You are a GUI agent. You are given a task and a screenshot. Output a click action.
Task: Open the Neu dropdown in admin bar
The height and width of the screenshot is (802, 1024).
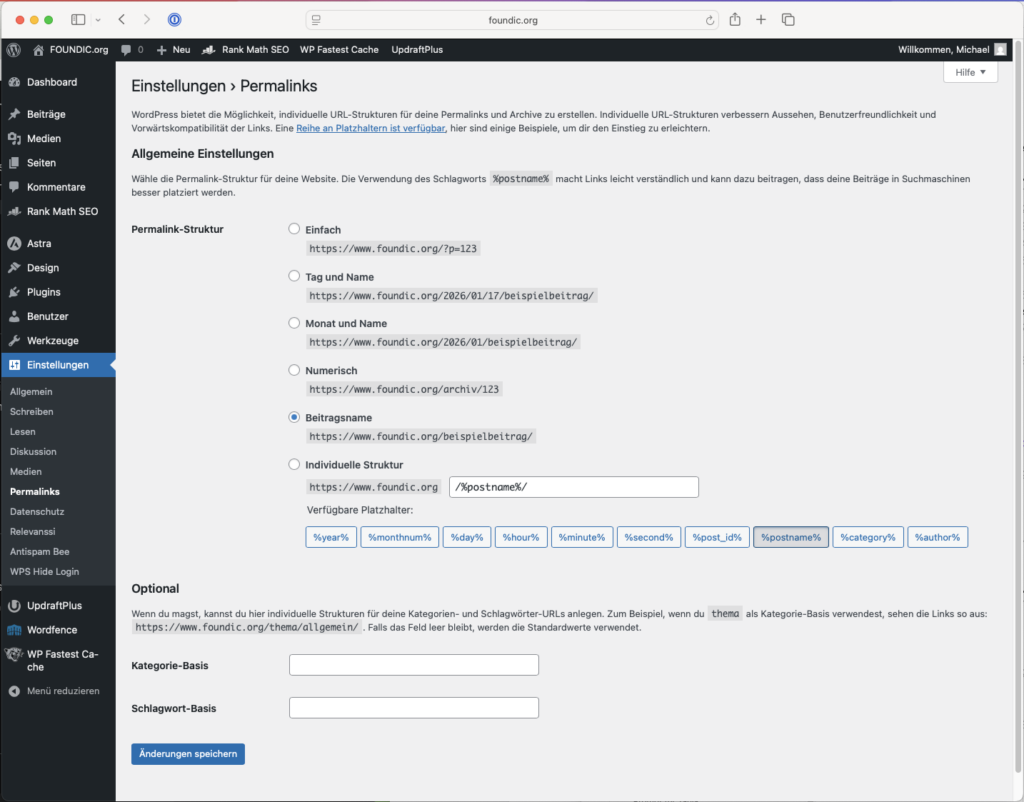[173, 49]
